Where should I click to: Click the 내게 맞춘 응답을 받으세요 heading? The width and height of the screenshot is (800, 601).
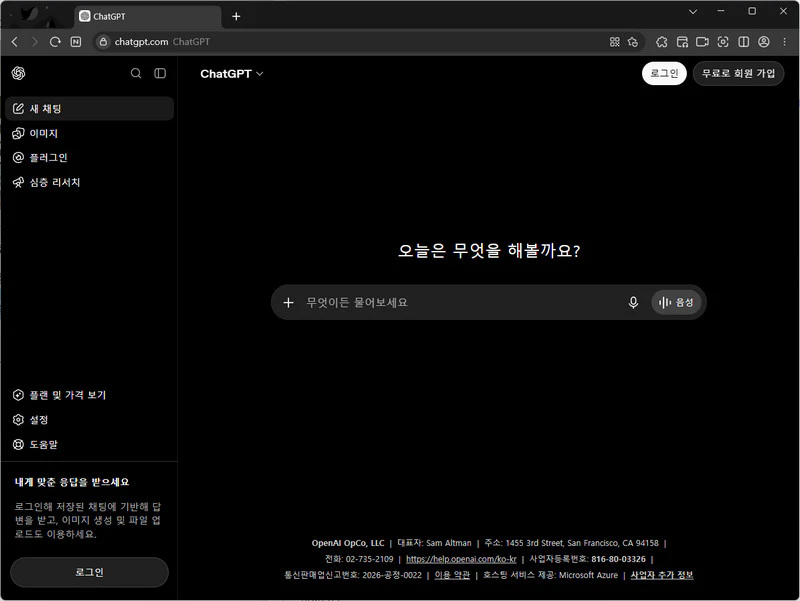72,482
